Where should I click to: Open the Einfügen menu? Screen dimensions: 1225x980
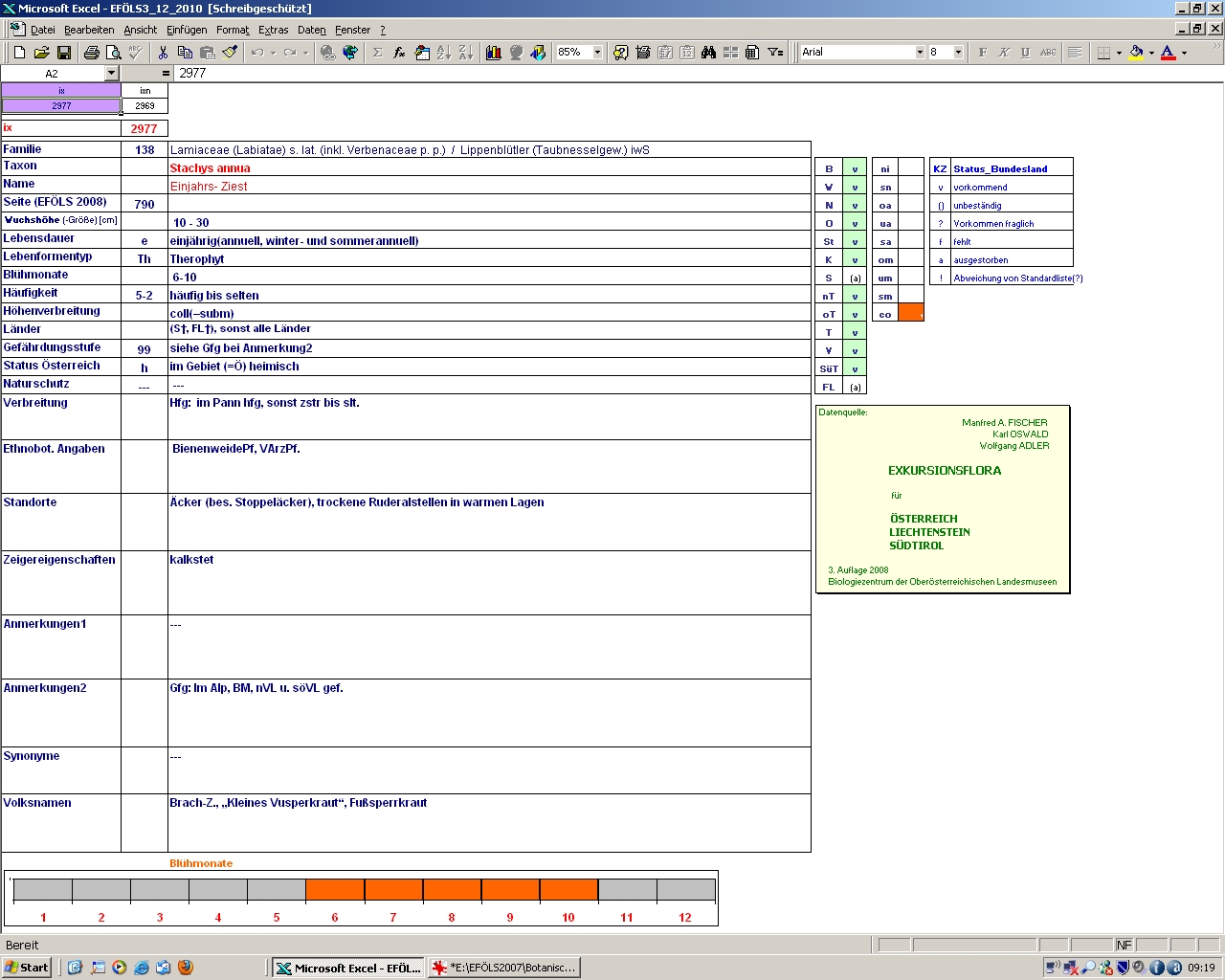click(x=187, y=30)
